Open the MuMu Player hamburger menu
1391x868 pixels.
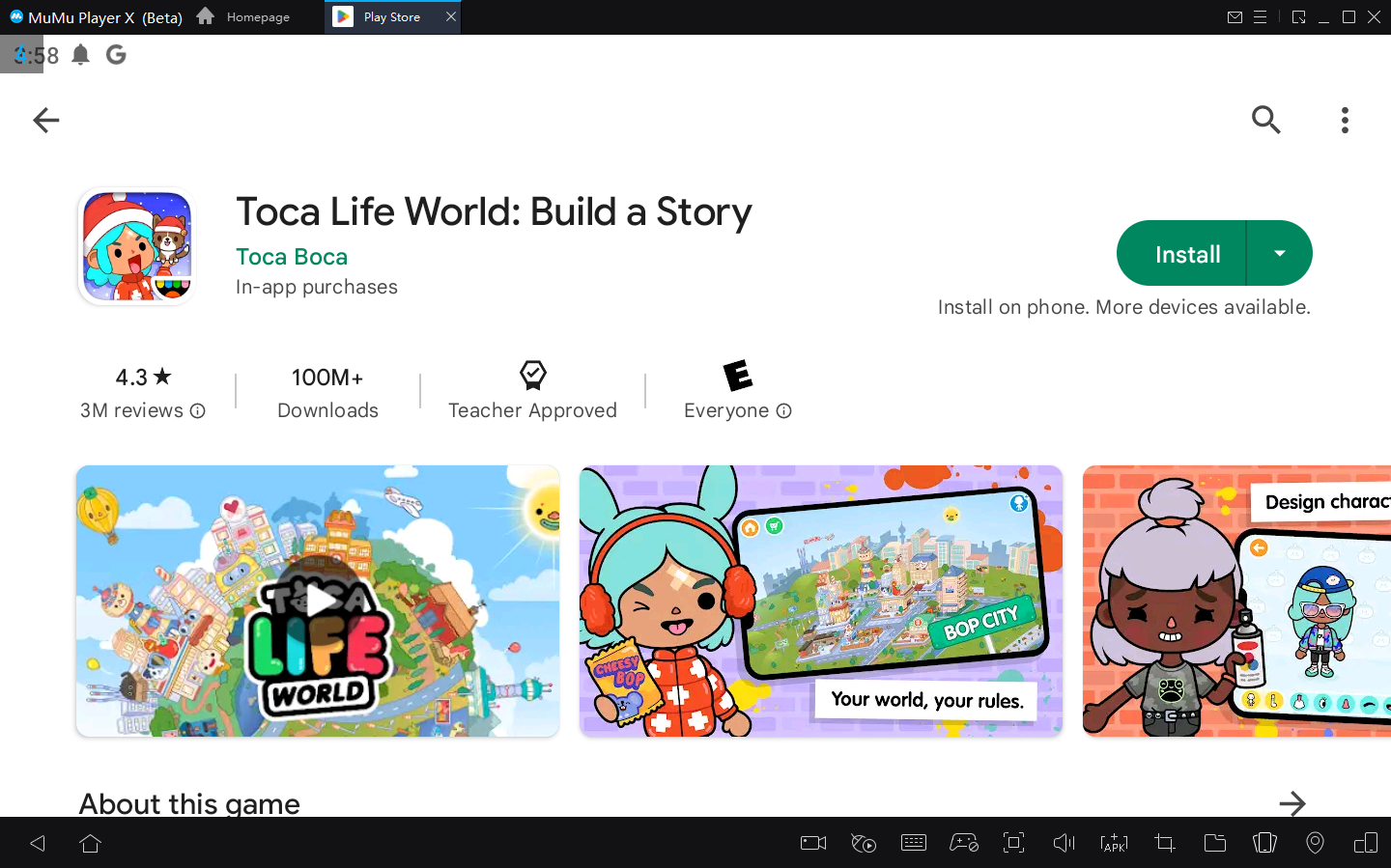point(1261,17)
